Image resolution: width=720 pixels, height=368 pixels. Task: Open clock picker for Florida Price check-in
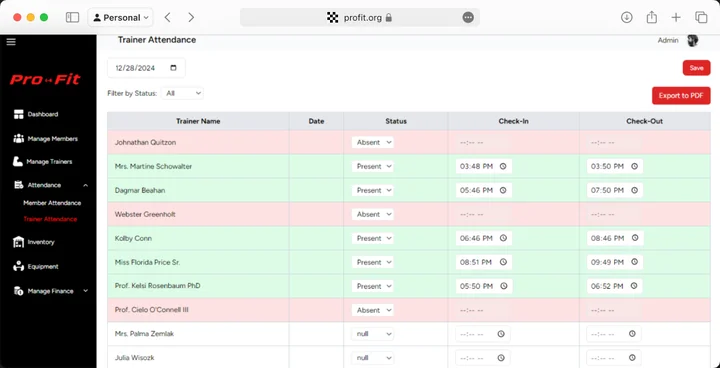pyautogui.click(x=503, y=262)
